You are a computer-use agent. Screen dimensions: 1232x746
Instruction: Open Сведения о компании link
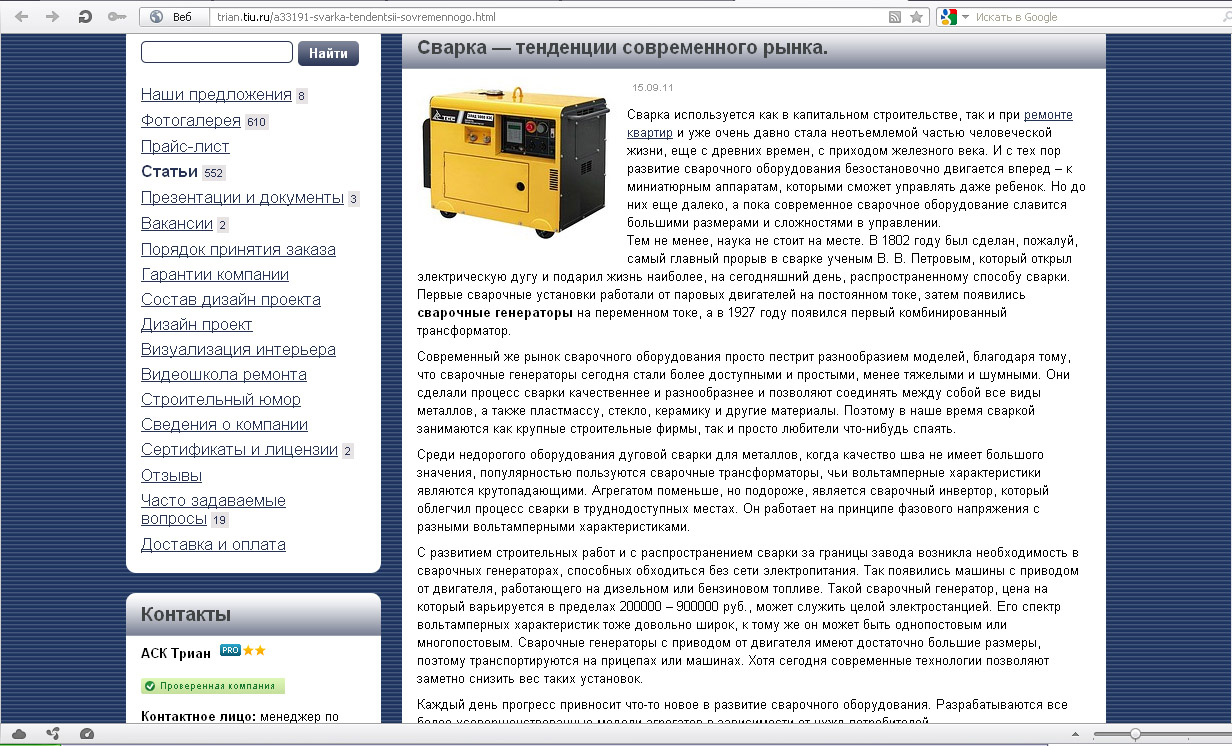pos(224,424)
